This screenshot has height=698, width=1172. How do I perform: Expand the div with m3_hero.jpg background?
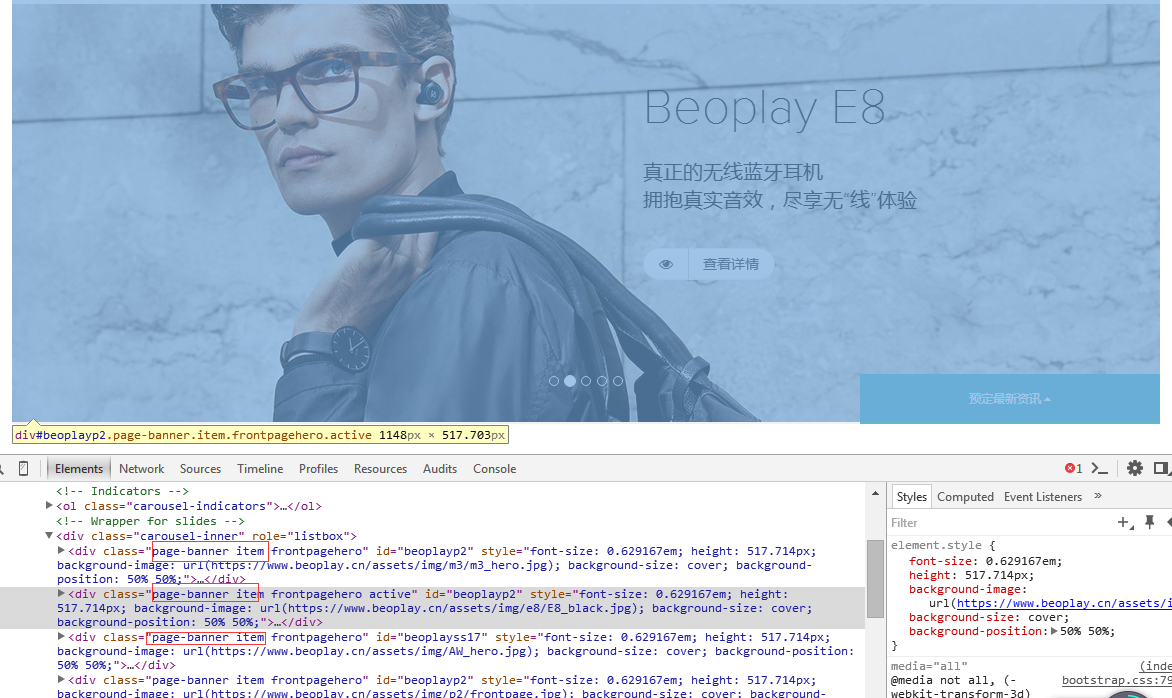[x=61, y=551]
